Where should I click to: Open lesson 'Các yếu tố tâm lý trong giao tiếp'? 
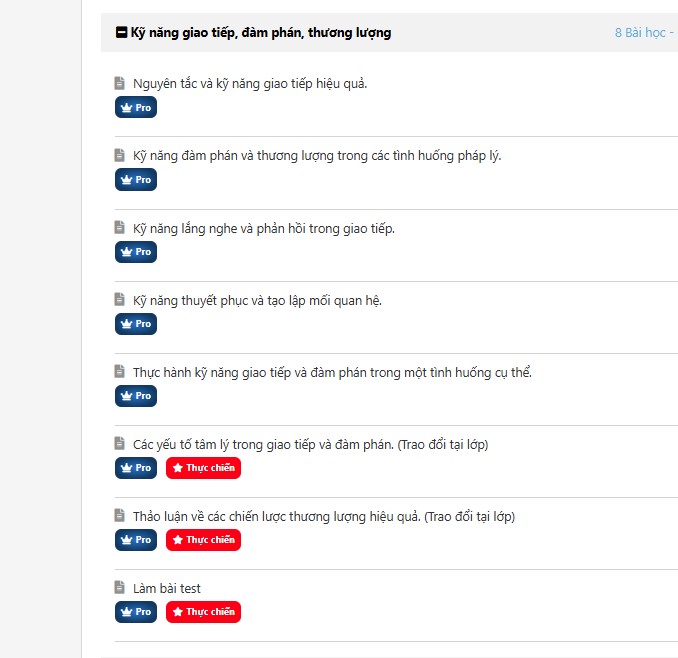(310, 444)
